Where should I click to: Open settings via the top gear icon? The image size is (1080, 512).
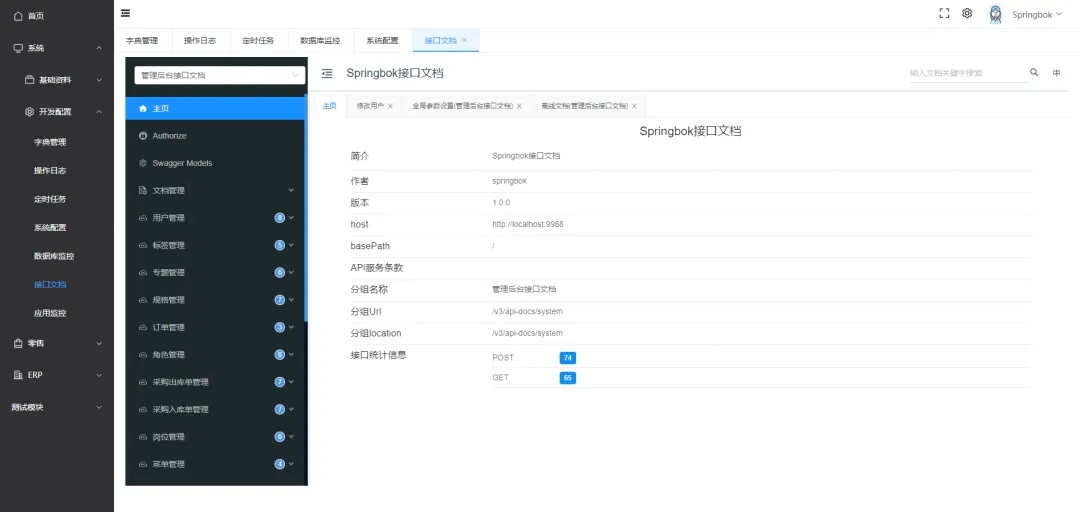(x=967, y=13)
